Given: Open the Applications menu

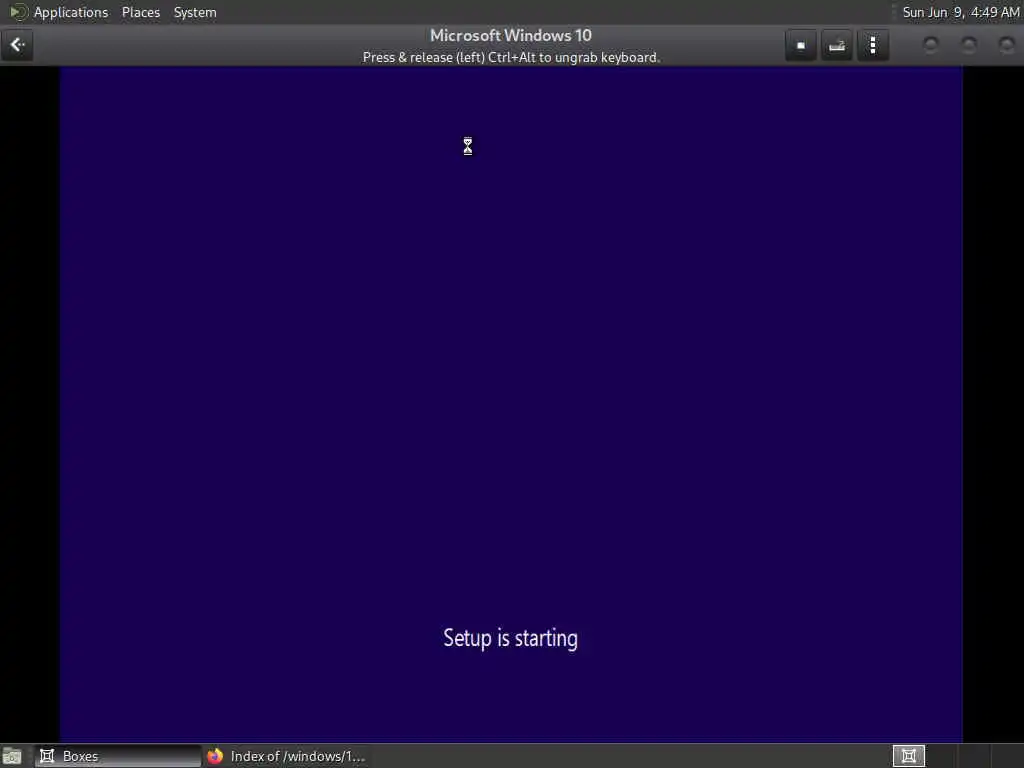Looking at the screenshot, I should [71, 12].
